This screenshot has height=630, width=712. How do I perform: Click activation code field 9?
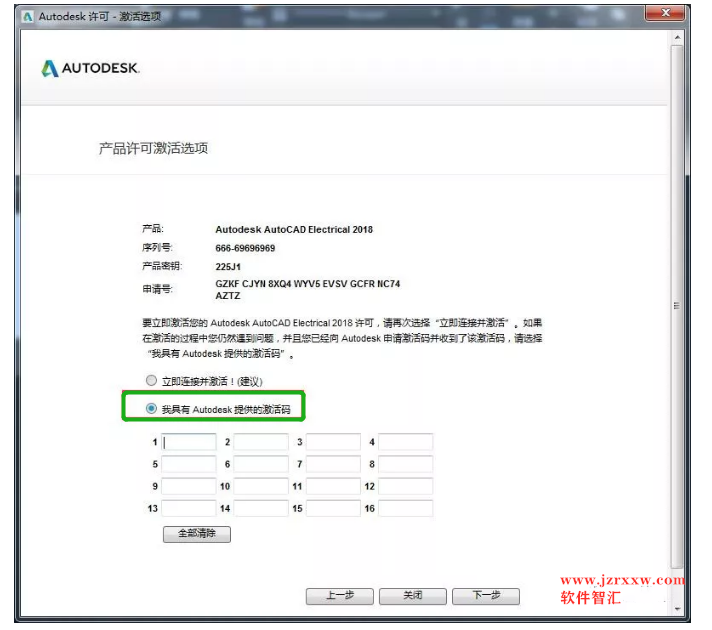tap(189, 486)
